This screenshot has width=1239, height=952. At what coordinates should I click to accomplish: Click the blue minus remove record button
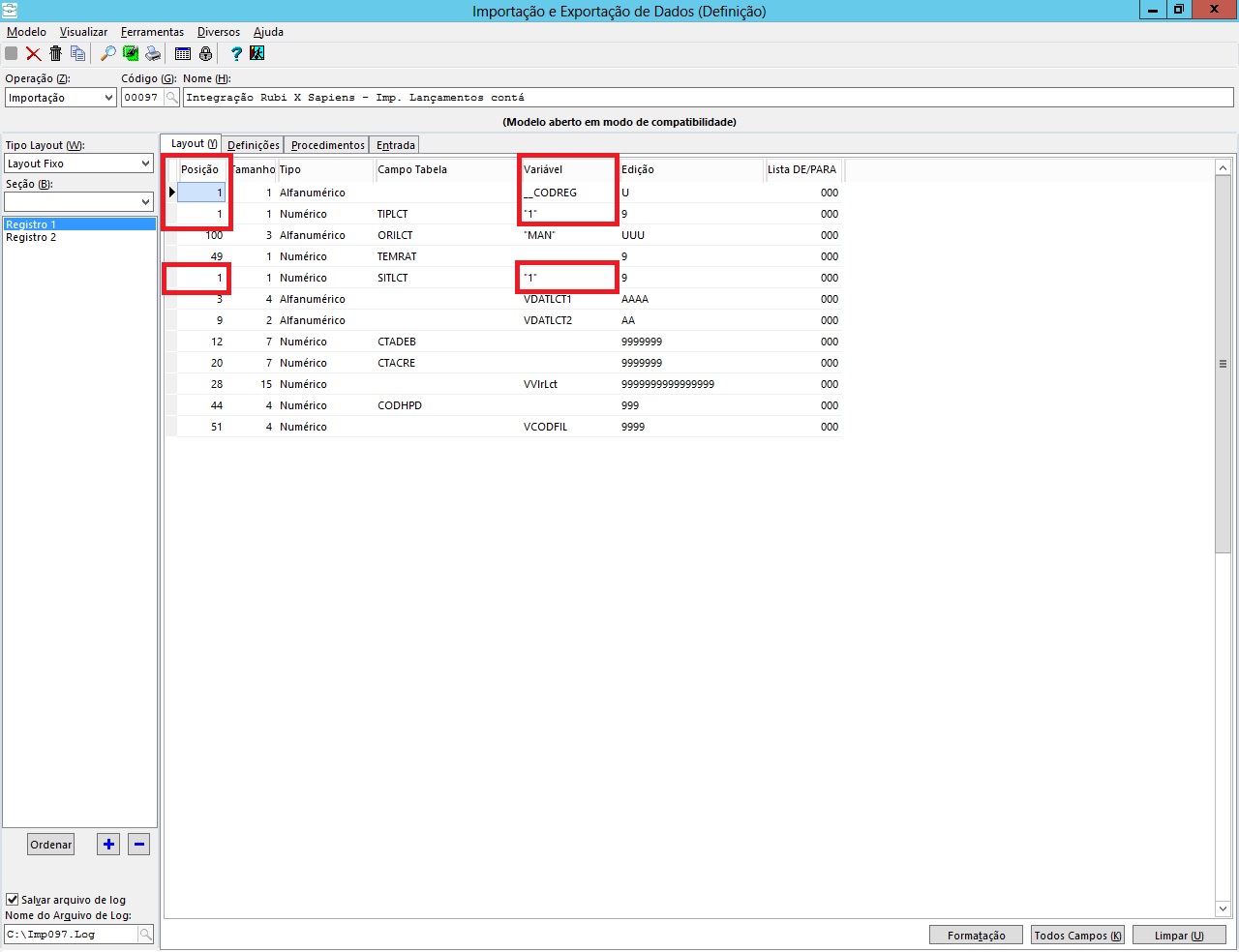point(139,845)
